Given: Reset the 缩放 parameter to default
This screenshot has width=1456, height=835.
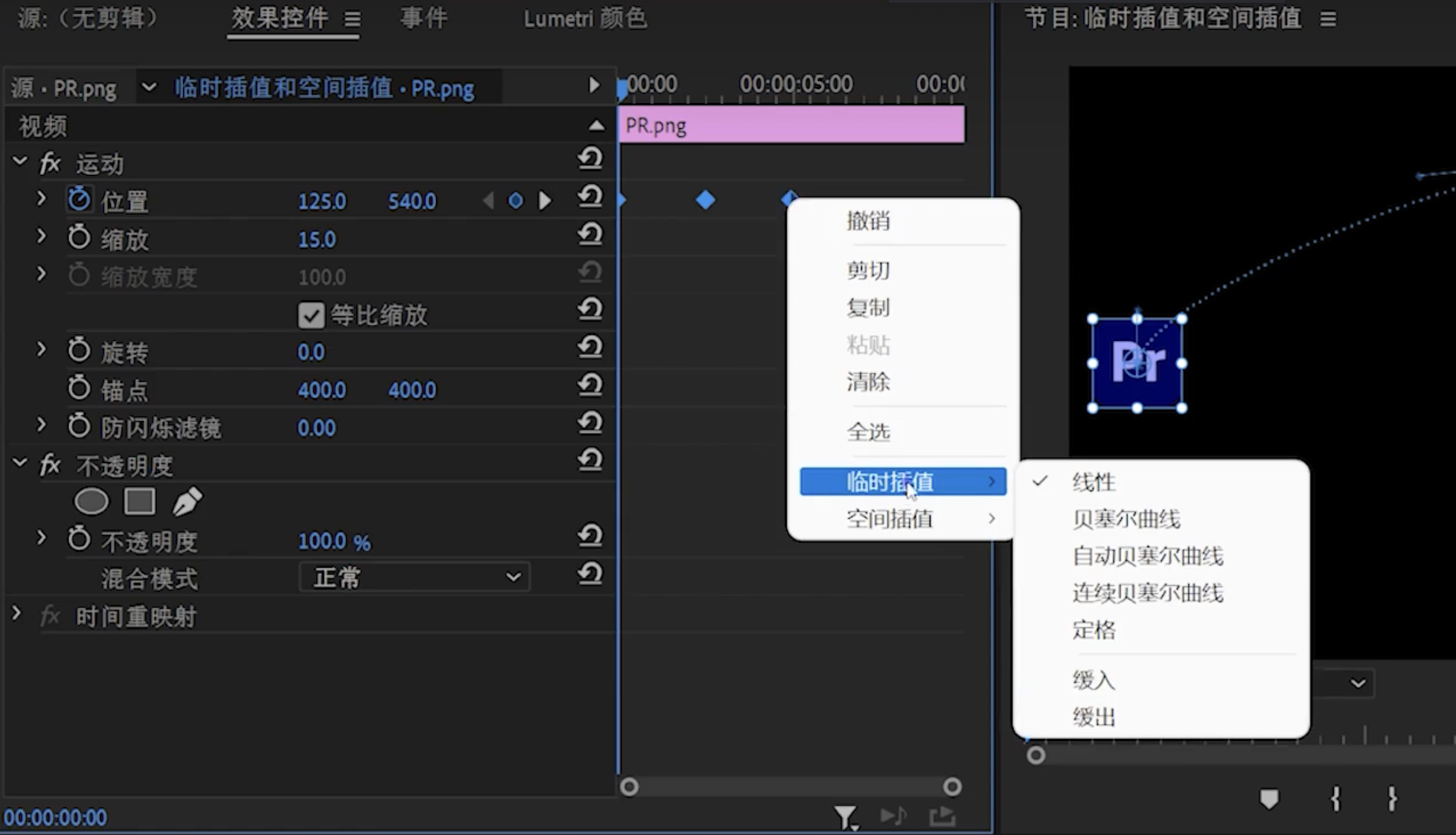Looking at the screenshot, I should [590, 234].
